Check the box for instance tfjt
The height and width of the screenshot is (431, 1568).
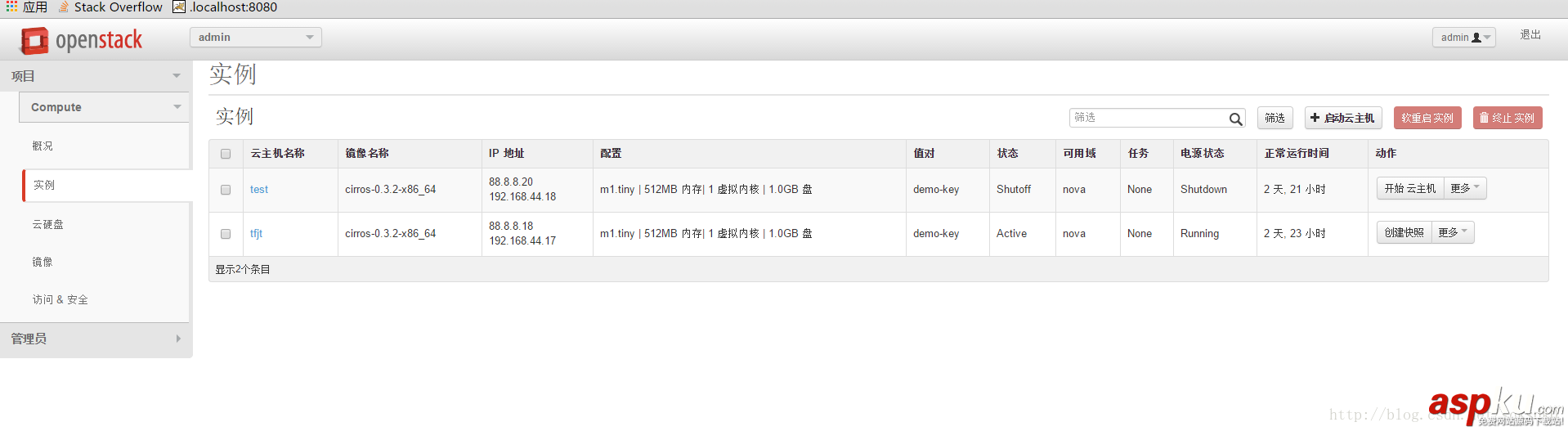coord(226,234)
